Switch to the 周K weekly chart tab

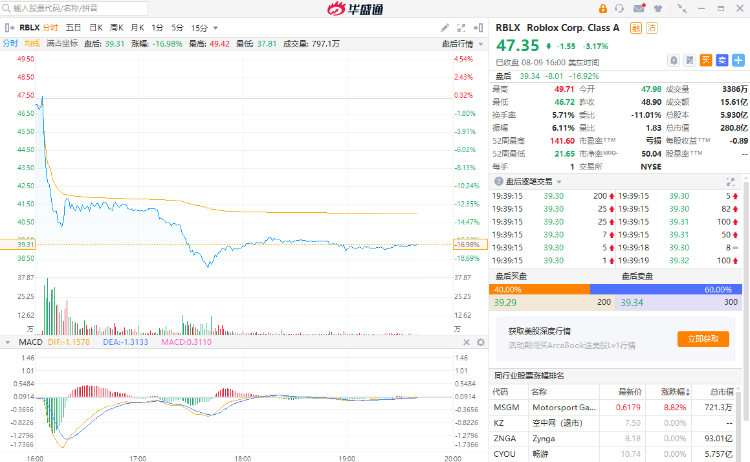click(x=117, y=28)
